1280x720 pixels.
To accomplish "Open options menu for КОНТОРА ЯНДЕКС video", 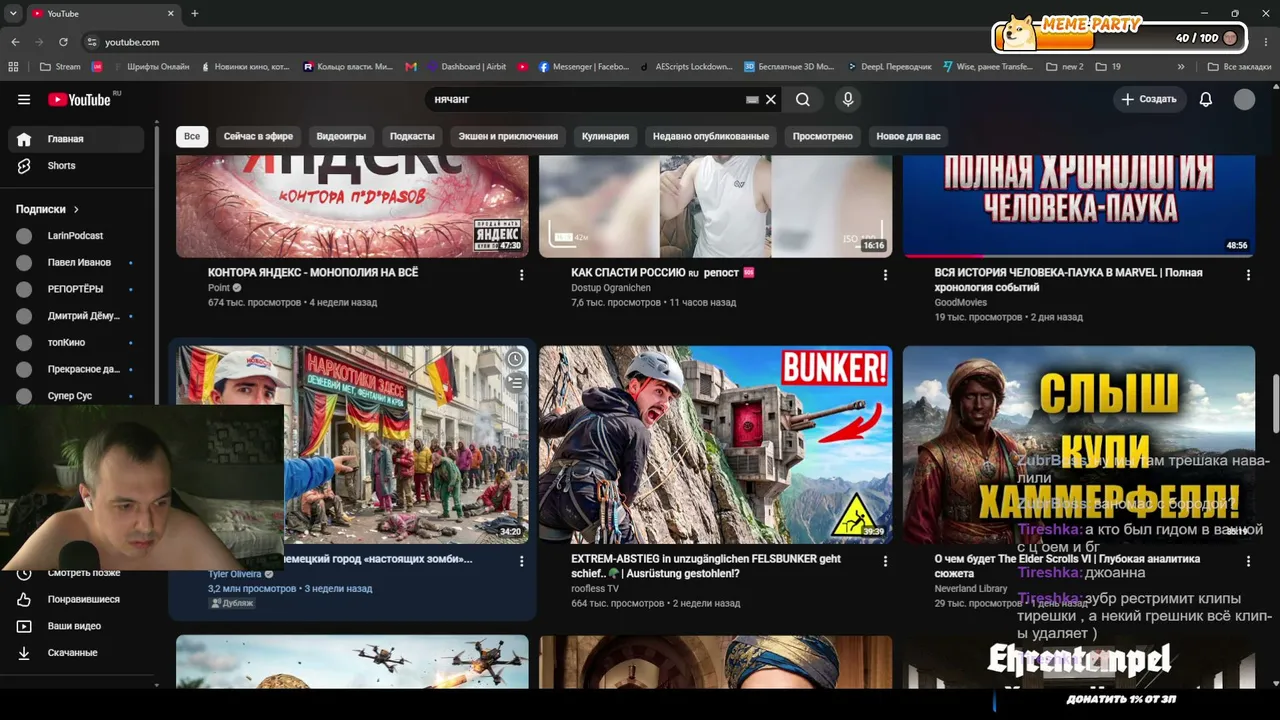I will [x=521, y=275].
